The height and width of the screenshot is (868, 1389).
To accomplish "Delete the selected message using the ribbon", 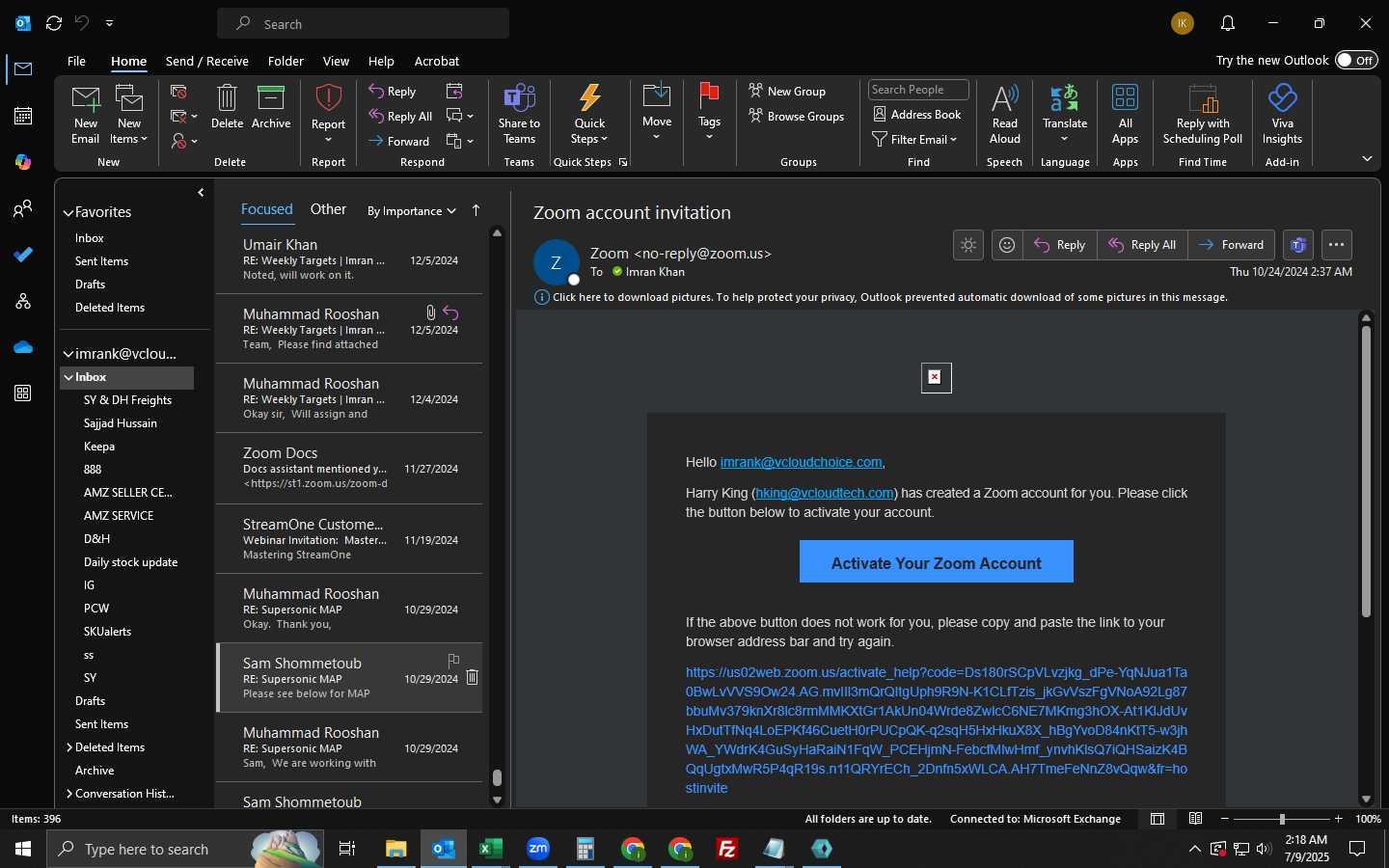I will coord(227,107).
